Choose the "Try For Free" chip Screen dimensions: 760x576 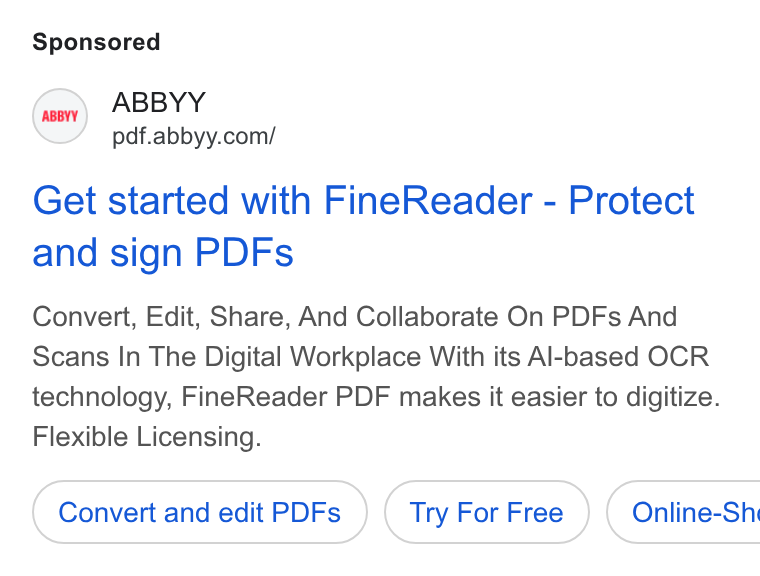(x=487, y=512)
